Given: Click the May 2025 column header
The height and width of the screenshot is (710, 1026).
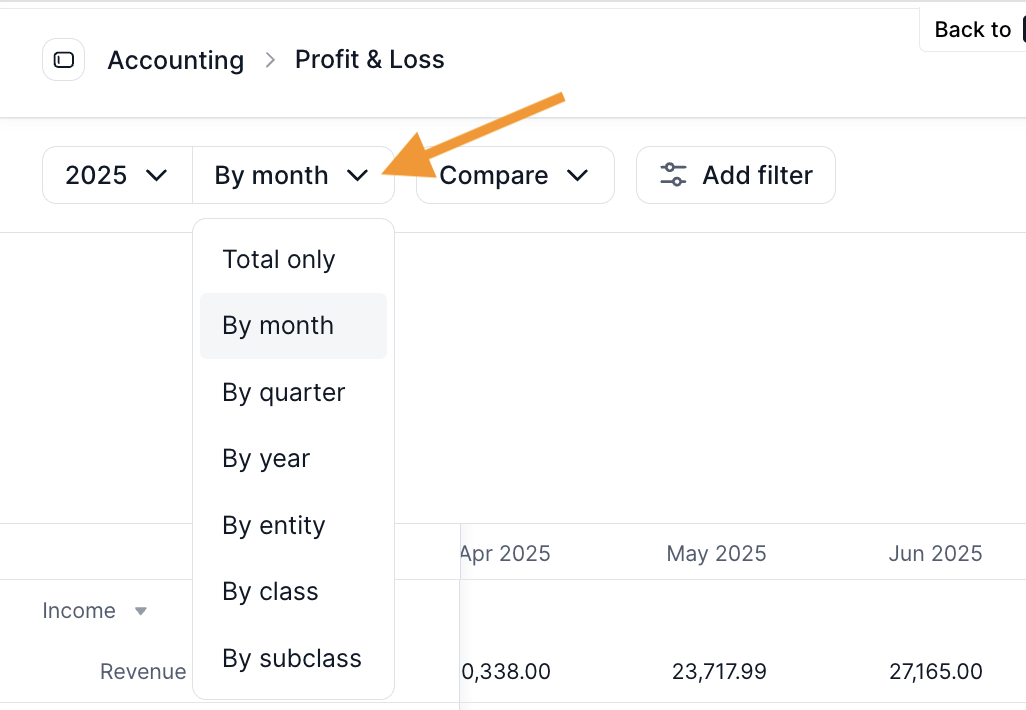Looking at the screenshot, I should pos(716,553).
